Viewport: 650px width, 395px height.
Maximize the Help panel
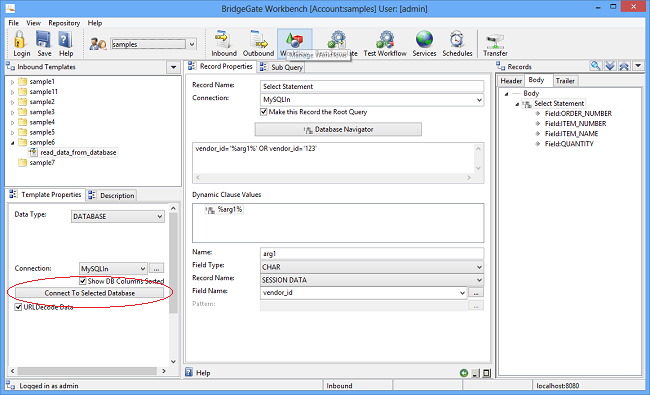[x=486, y=373]
